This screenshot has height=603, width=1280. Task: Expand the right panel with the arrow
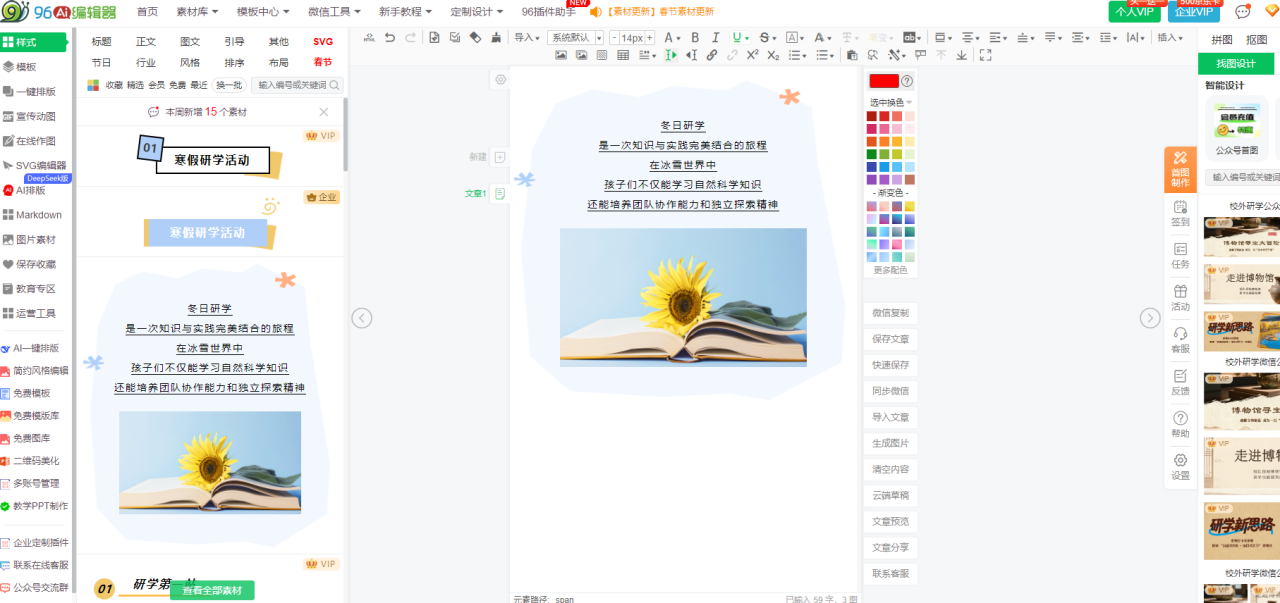coord(1150,317)
